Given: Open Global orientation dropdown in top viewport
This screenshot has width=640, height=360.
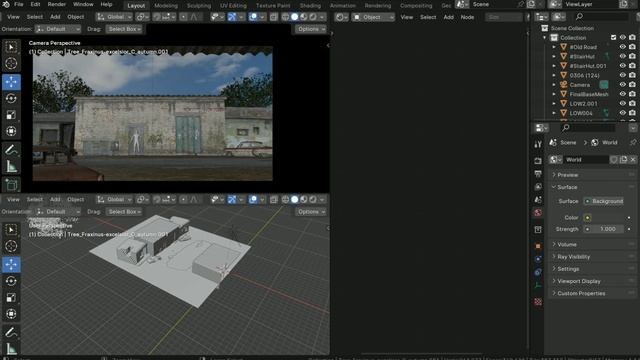Looking at the screenshot, I should point(114,17).
